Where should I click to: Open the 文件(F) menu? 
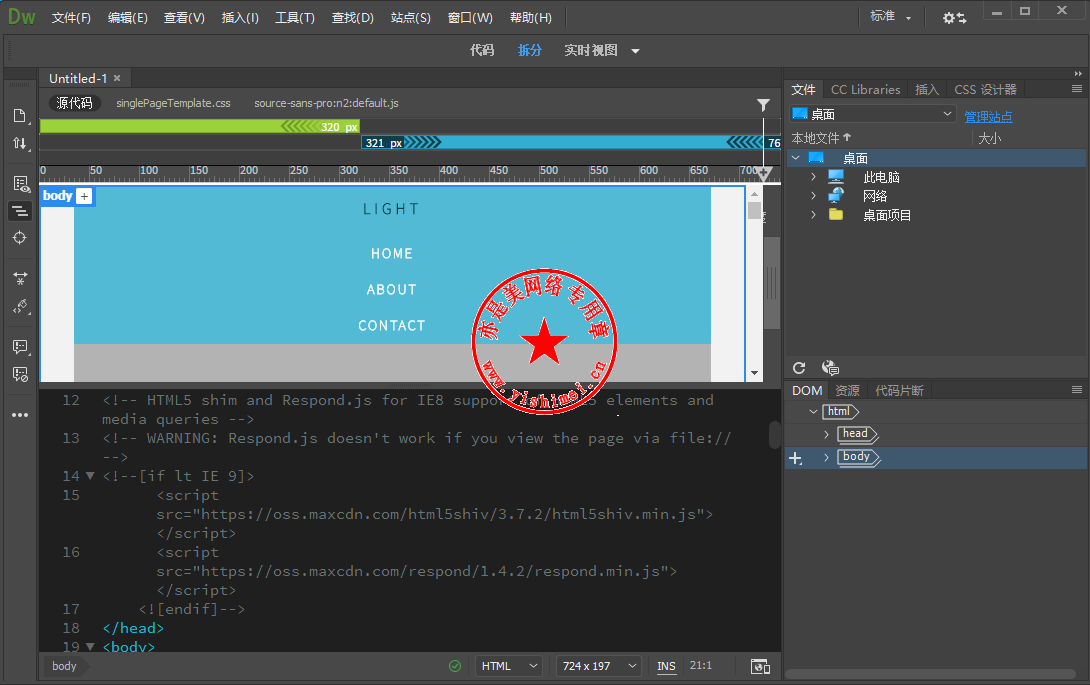(71, 17)
